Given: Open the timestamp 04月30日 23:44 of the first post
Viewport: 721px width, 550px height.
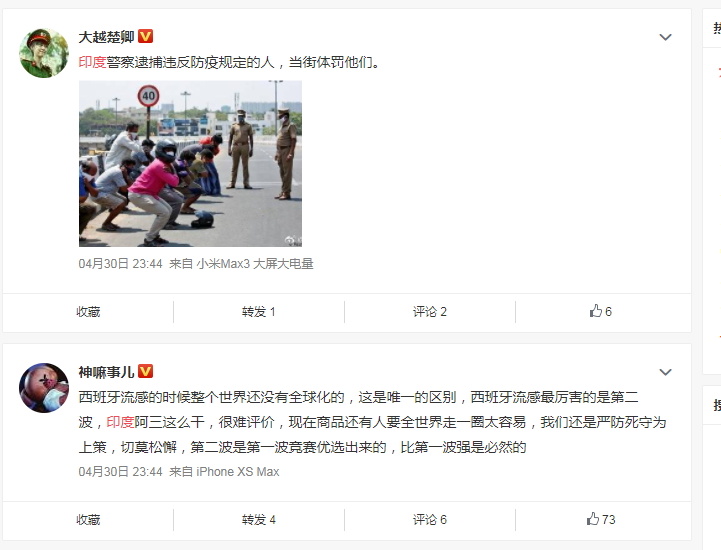Looking at the screenshot, I should coord(120,264).
